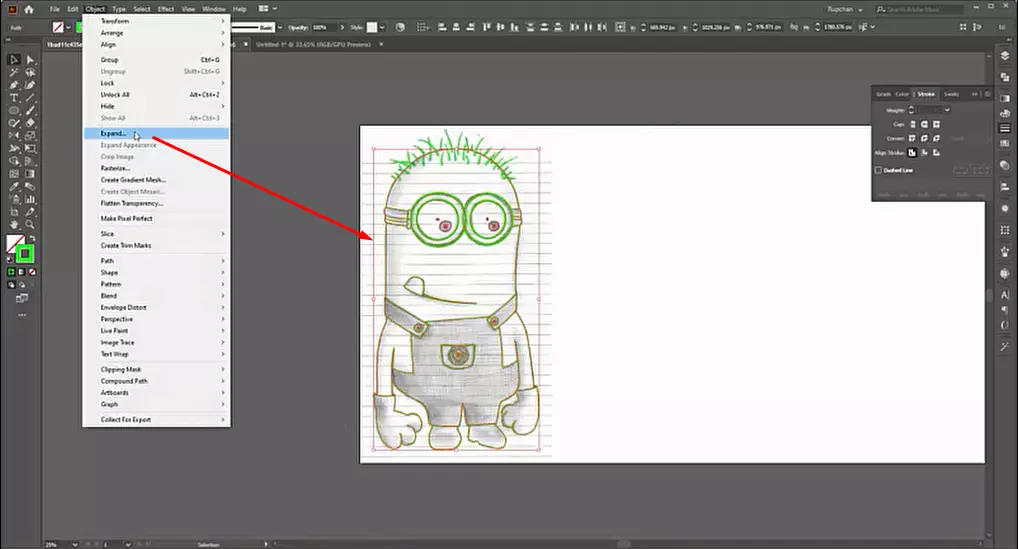Click the Search Adobe Help field

pos(919,9)
